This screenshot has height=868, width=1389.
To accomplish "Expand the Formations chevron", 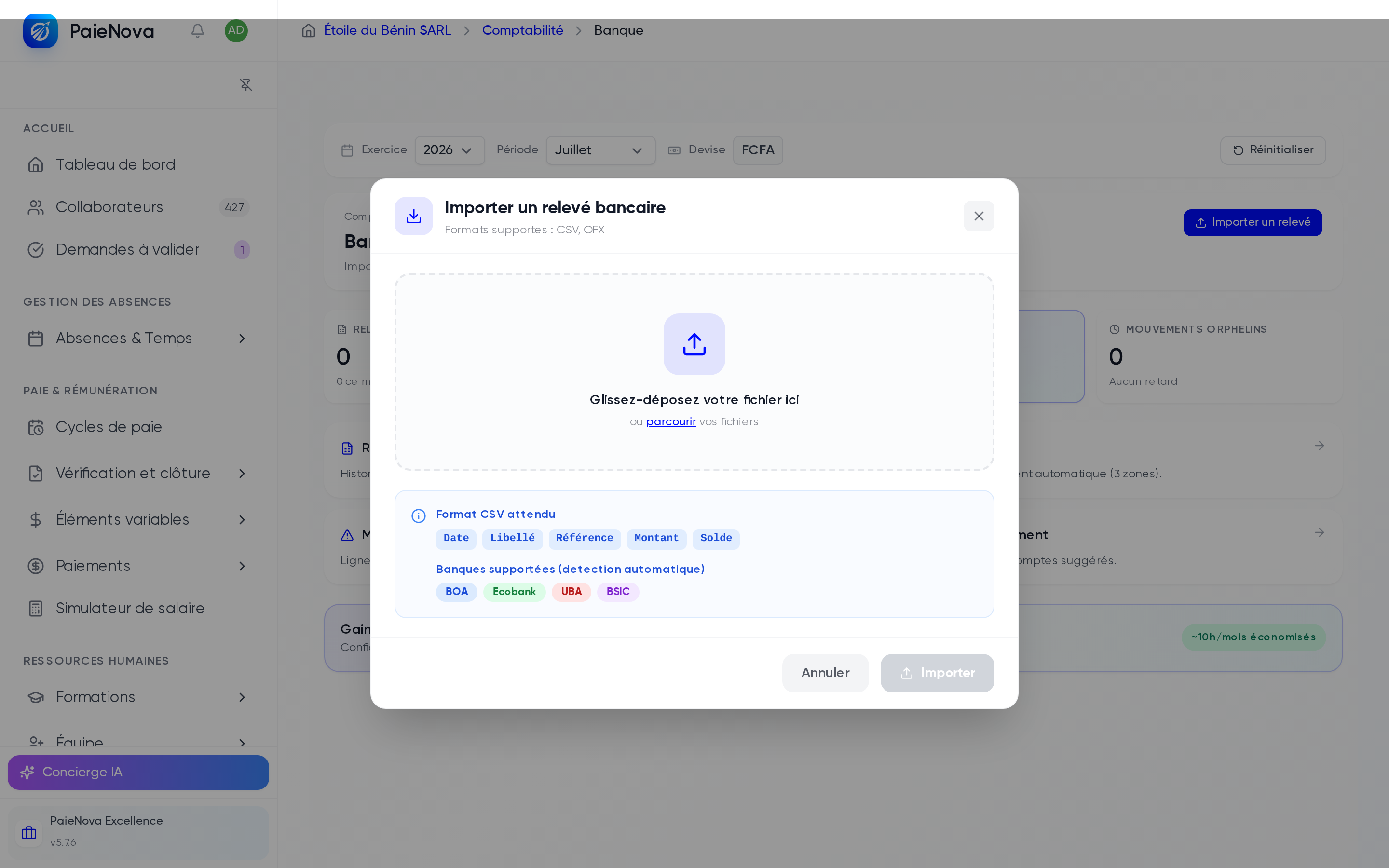I will pos(242,697).
